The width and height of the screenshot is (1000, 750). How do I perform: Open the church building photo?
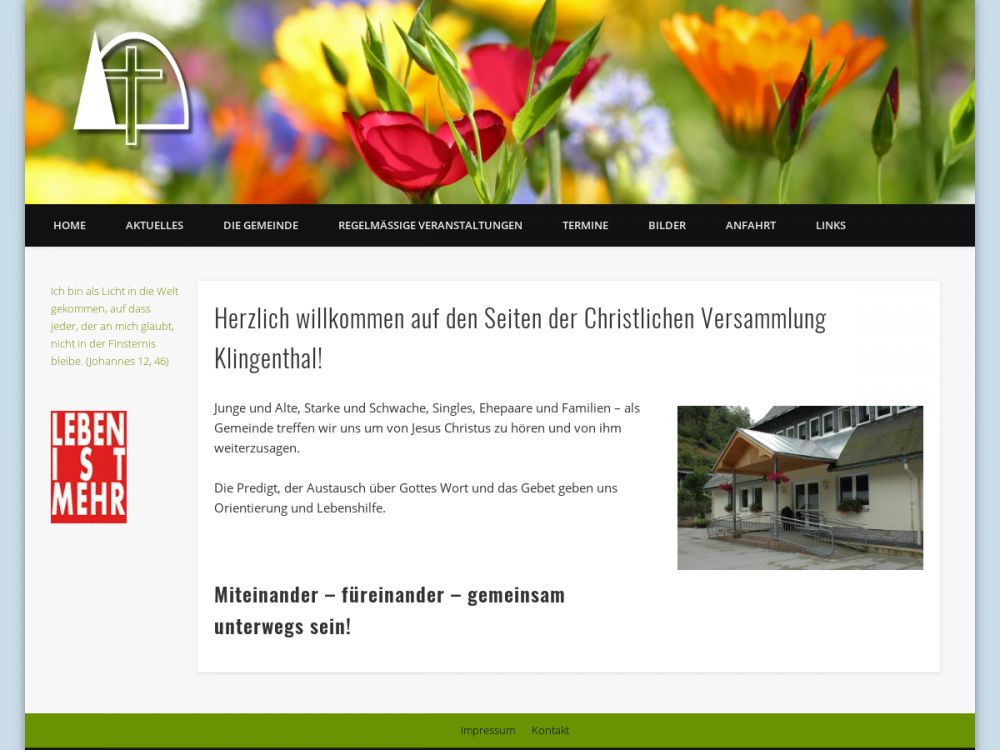(x=799, y=488)
